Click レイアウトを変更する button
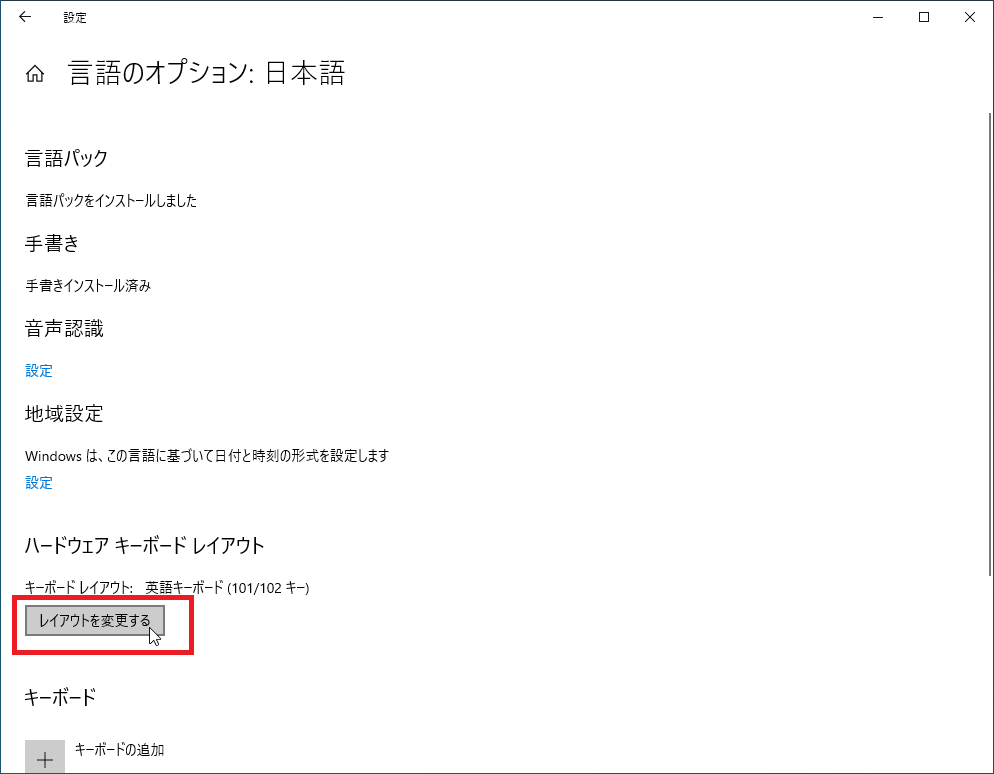This screenshot has height=774, width=994. pyautogui.click(x=95, y=621)
